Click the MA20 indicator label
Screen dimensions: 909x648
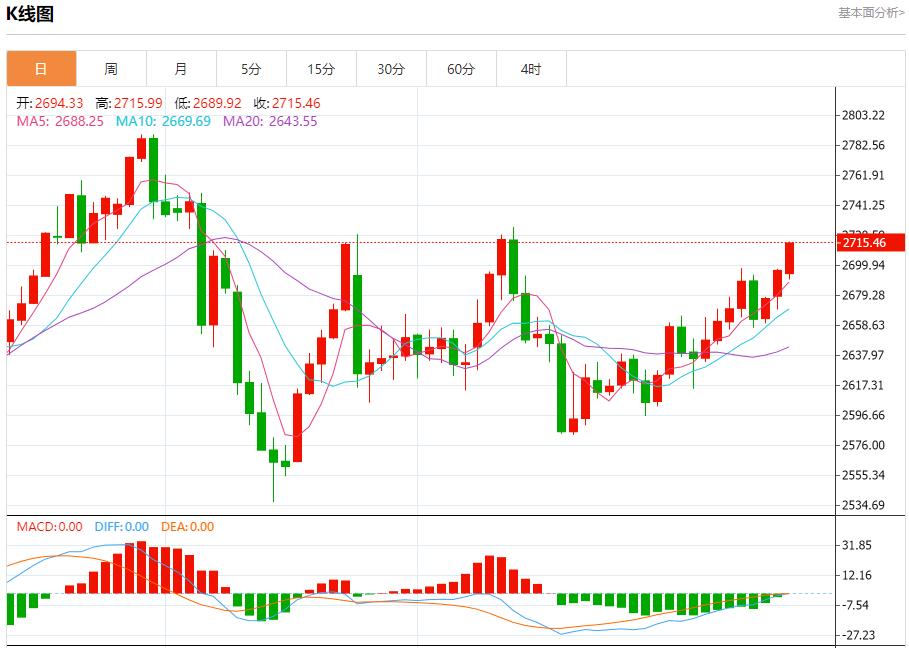click(270, 121)
